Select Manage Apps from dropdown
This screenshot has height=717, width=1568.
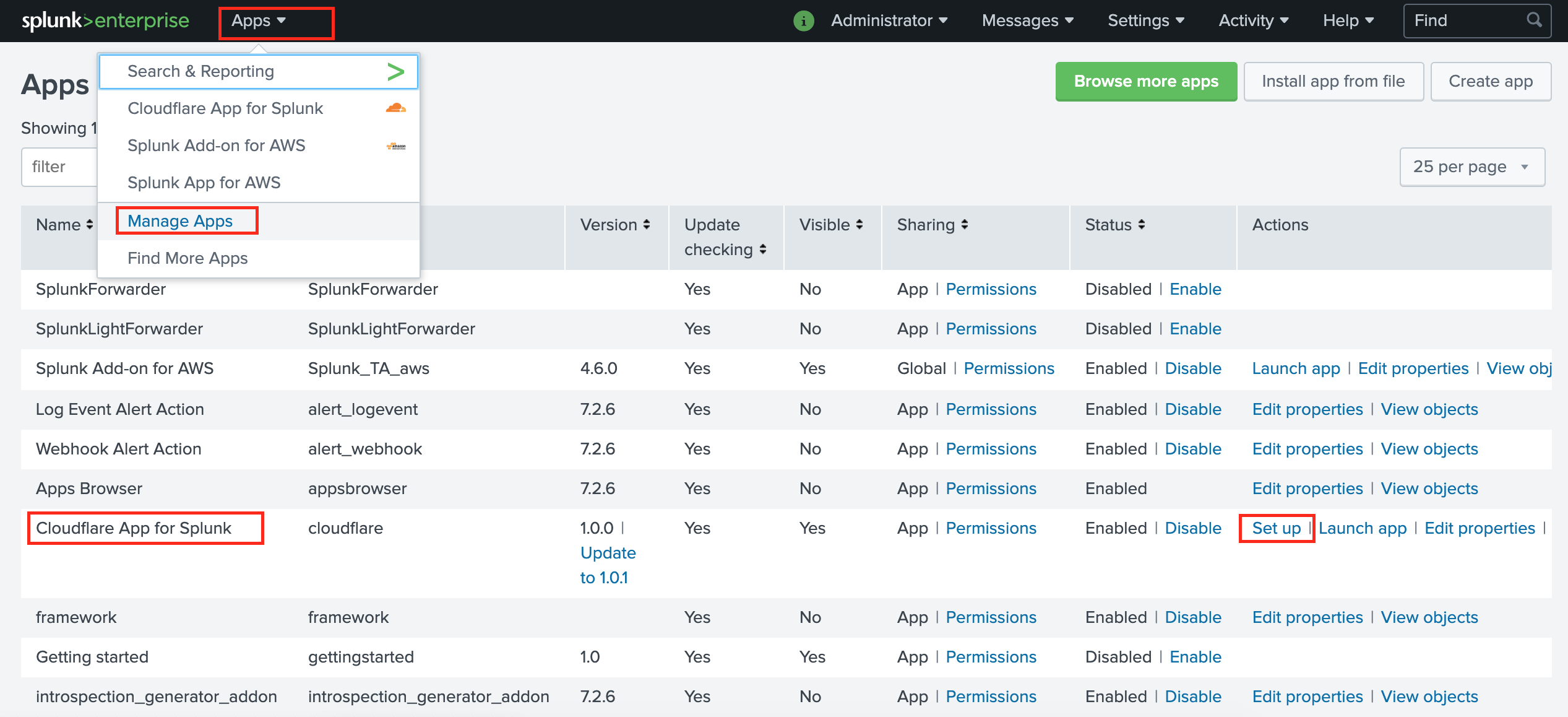(181, 221)
